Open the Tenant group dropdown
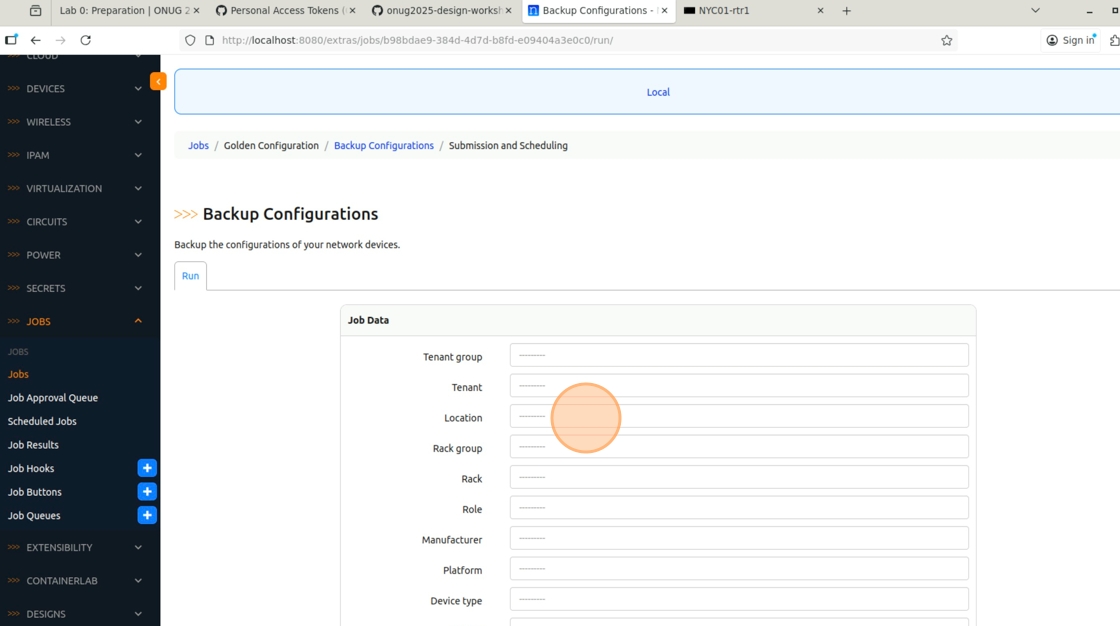Viewport: 1120px width, 626px height. click(738, 355)
